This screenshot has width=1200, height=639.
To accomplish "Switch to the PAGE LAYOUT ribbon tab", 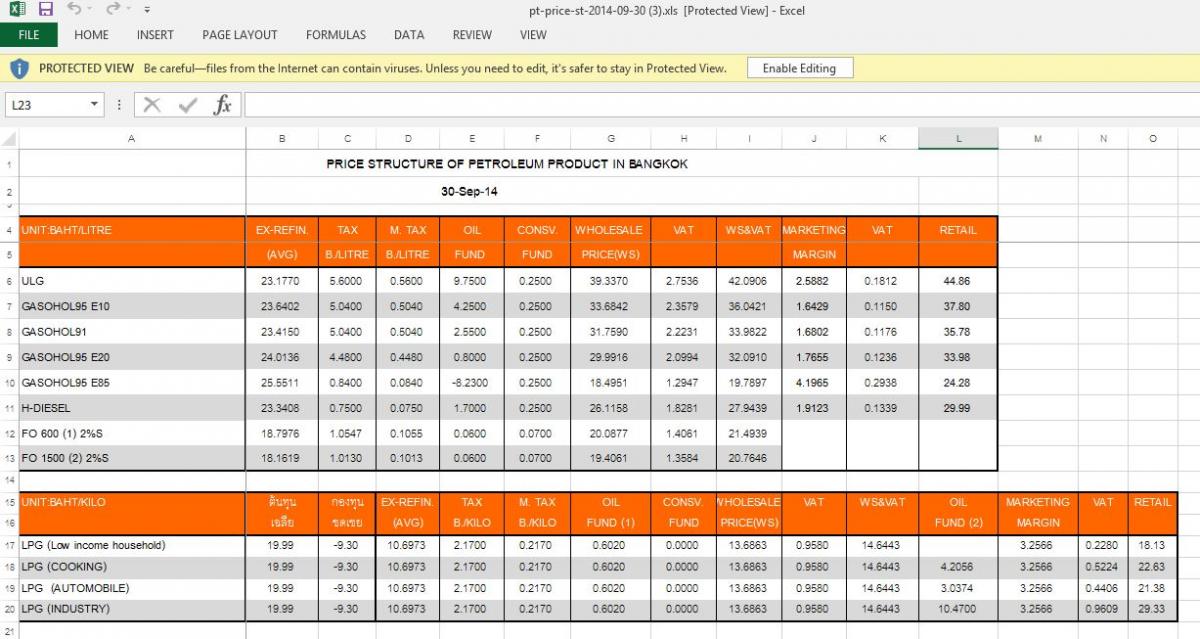I will pos(239,35).
